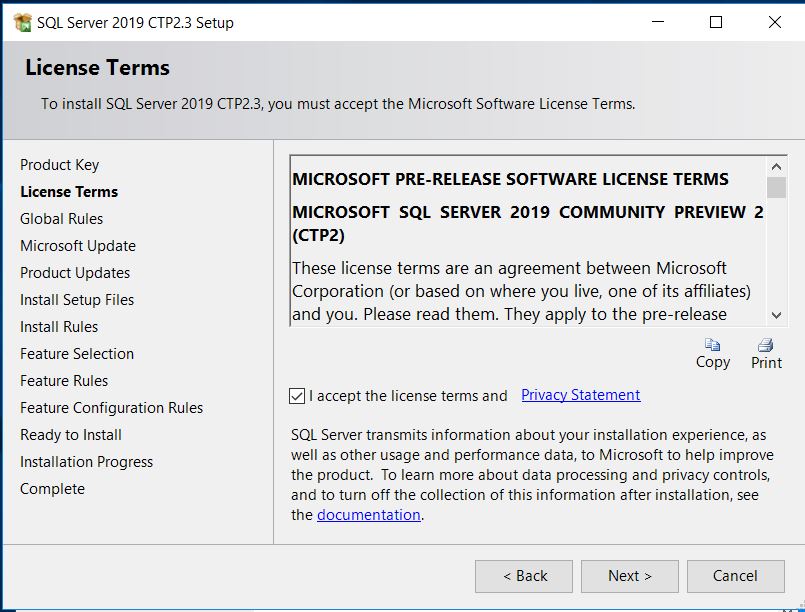Select Ready to Install in the sidebar
This screenshot has height=612, width=805.
[71, 435]
